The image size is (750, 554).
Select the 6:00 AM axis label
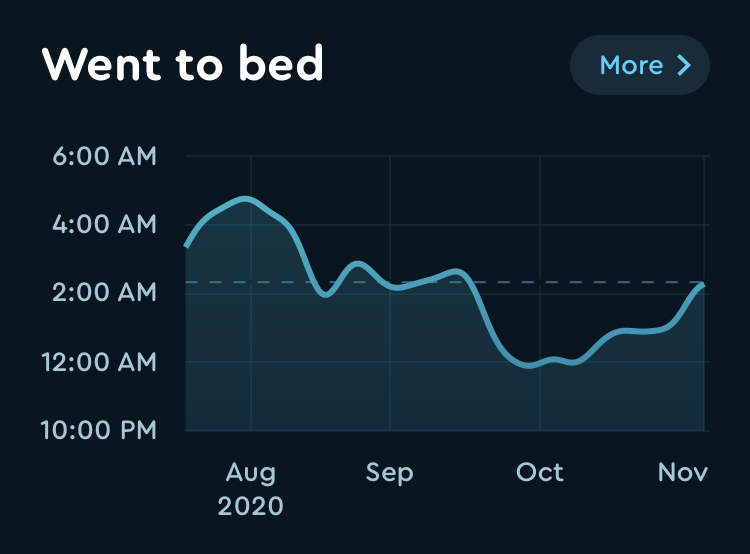pos(104,156)
